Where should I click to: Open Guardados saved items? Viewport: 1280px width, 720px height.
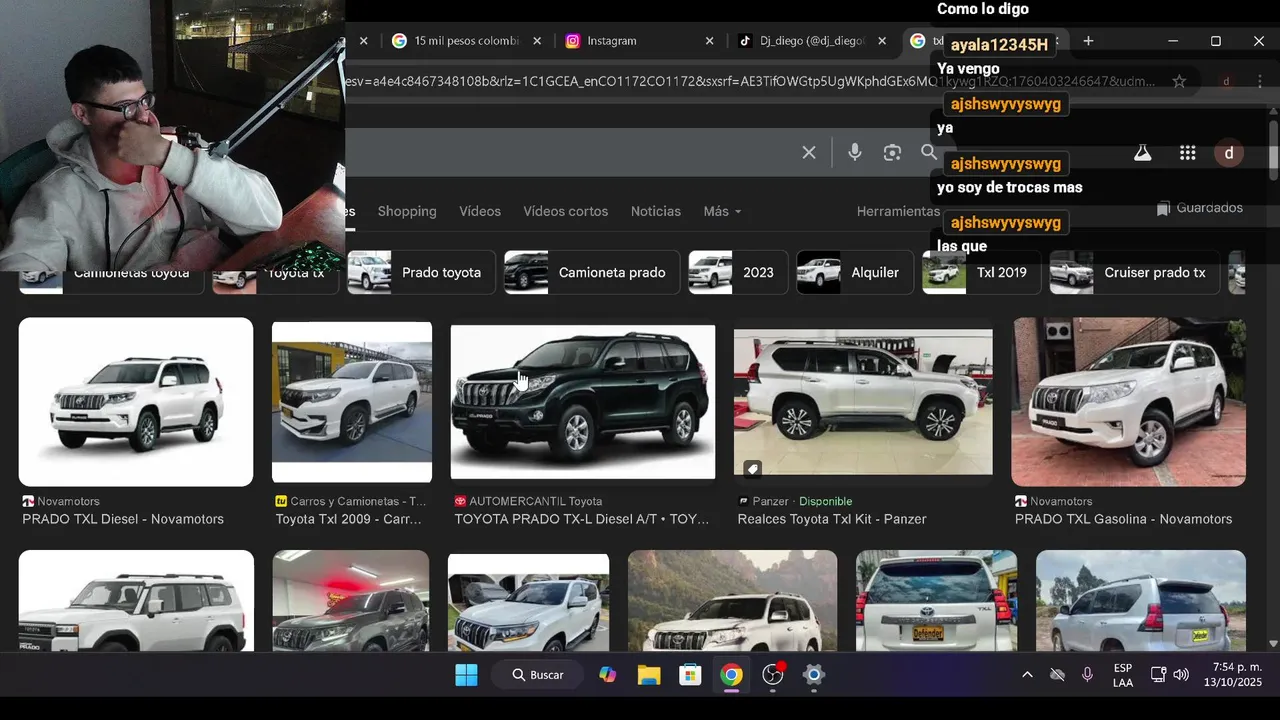click(1199, 208)
